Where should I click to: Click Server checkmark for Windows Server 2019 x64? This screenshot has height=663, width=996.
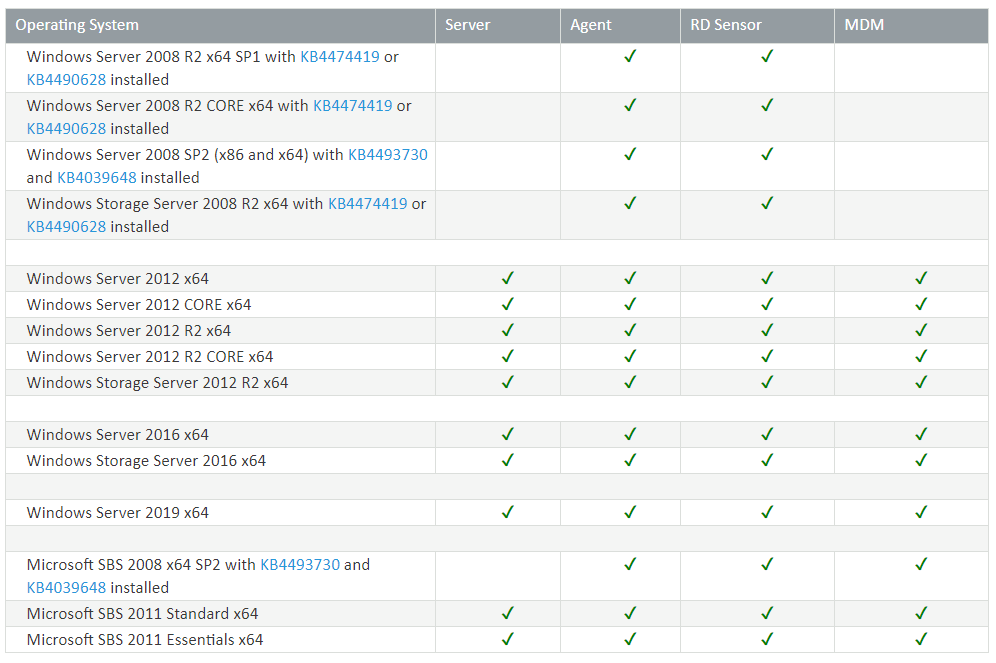point(507,512)
